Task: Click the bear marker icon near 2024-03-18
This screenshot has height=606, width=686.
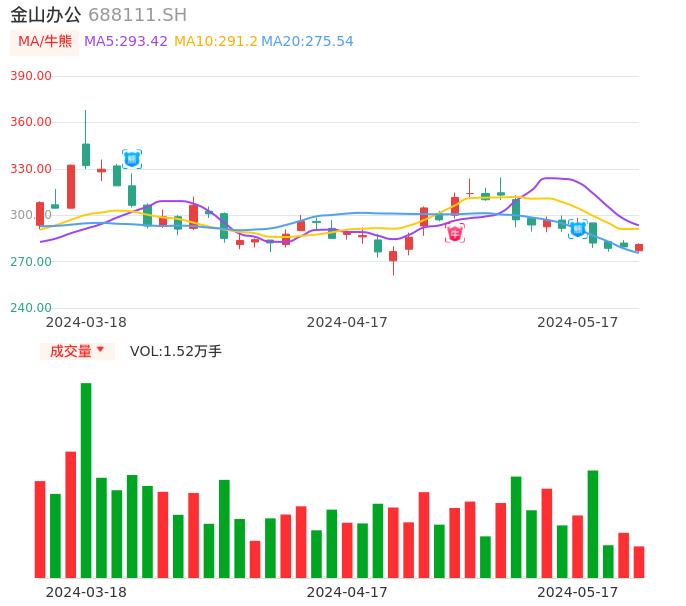Action: (x=132, y=159)
